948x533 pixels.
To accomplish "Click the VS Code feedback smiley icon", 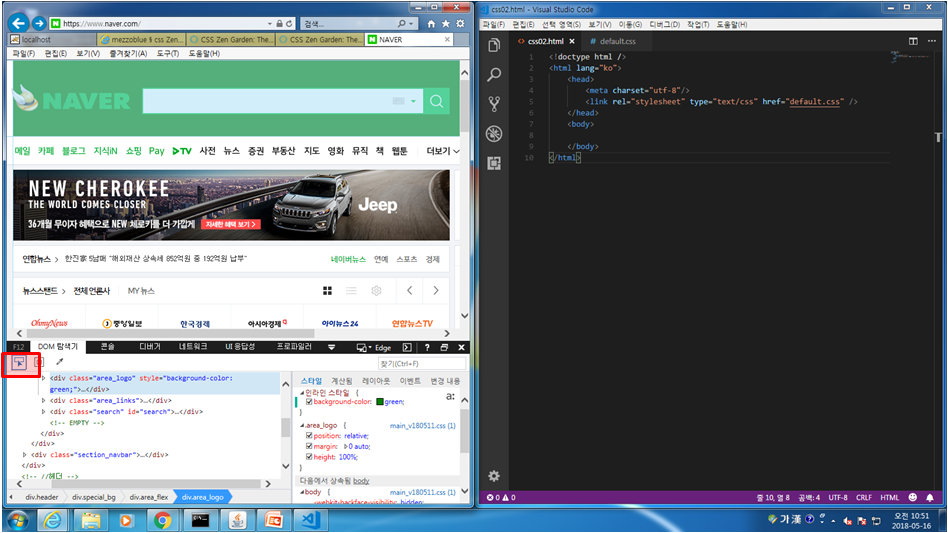I will (x=913, y=497).
